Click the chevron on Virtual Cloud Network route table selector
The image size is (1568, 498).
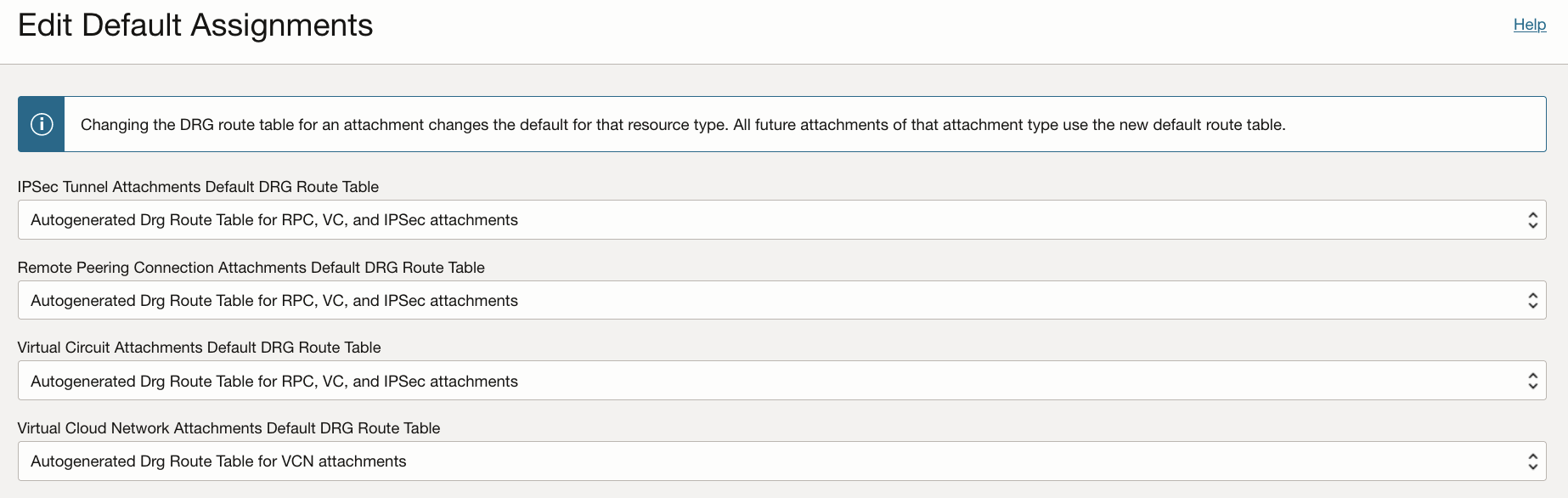(1532, 461)
